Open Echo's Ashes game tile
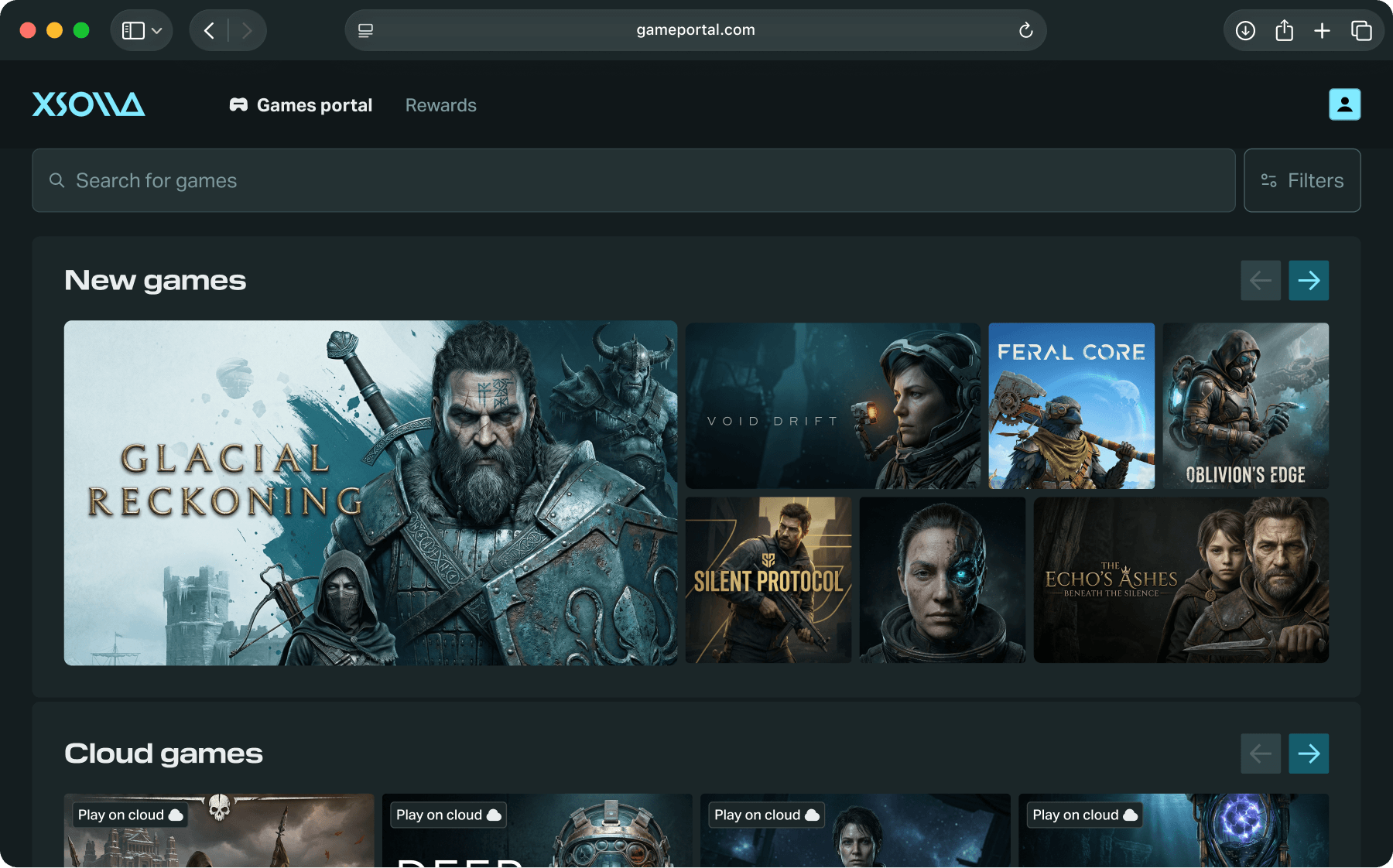 (x=1181, y=580)
